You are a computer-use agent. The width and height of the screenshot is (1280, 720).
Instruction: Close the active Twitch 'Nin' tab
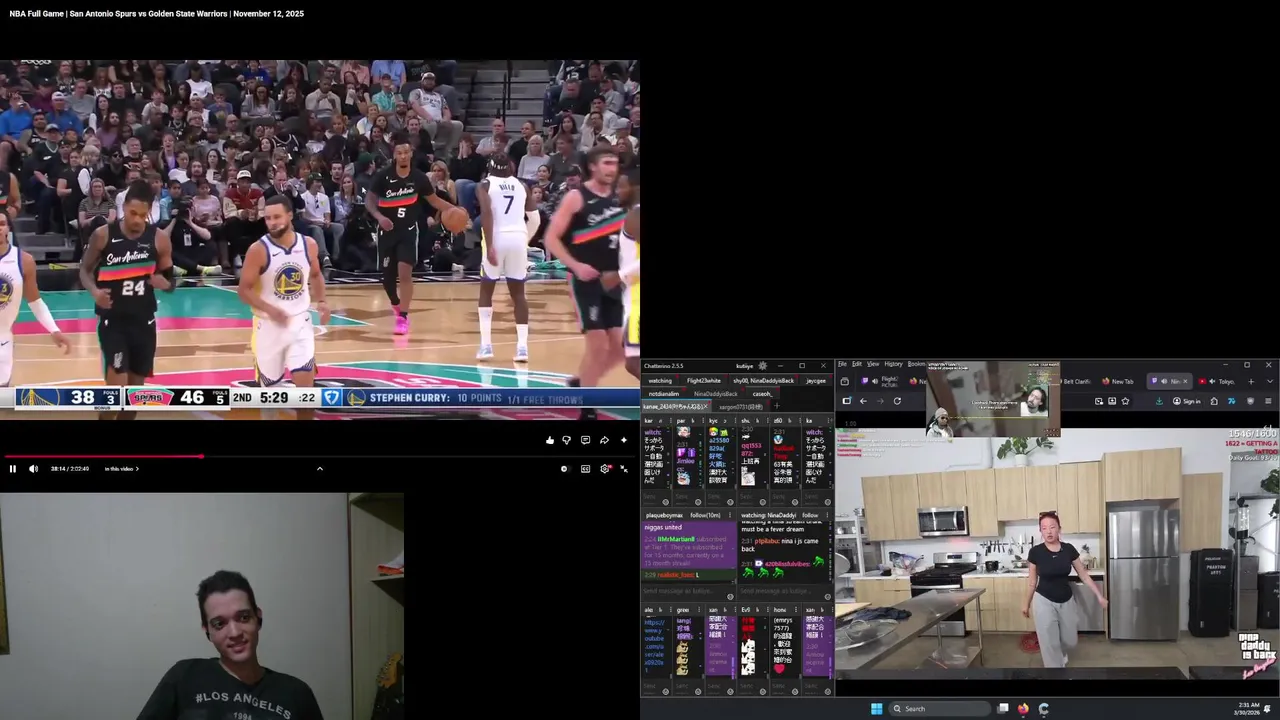pos(1185,381)
